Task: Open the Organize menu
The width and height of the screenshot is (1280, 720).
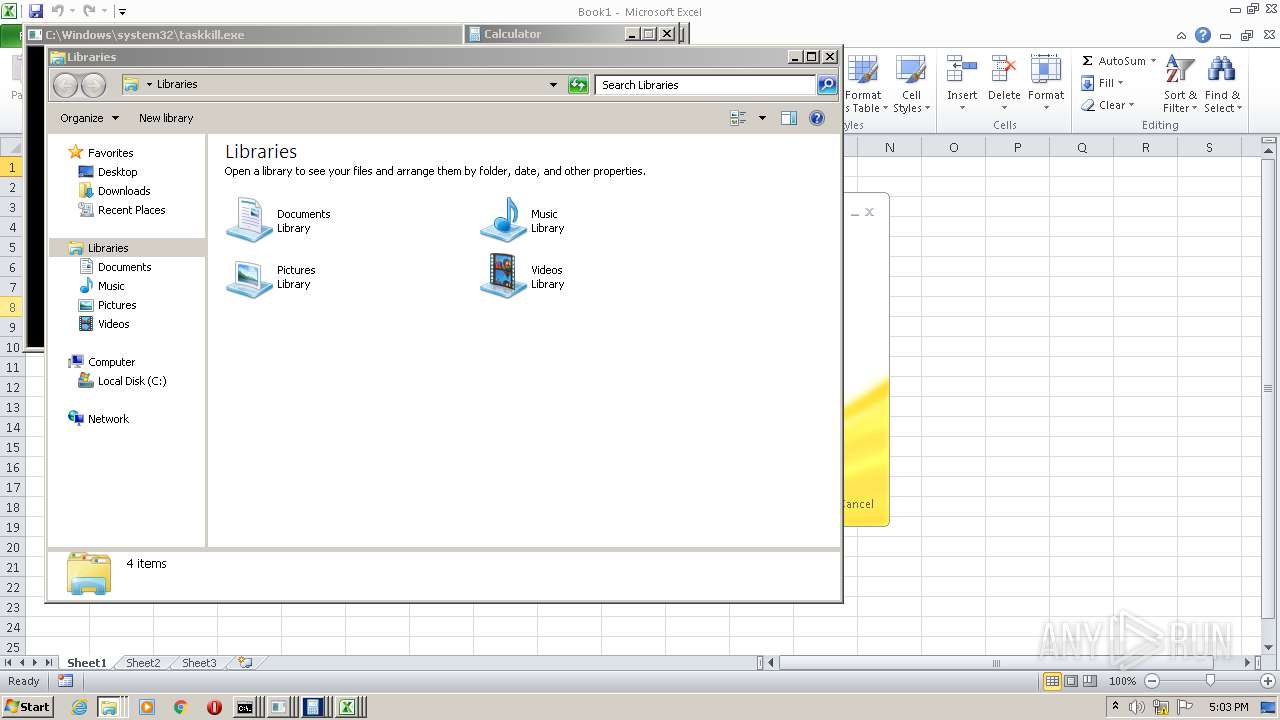Action: pyautogui.click(x=89, y=118)
